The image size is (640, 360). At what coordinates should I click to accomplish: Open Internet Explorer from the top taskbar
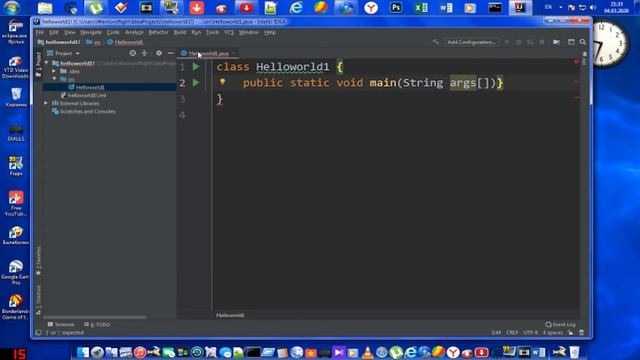[296, 7]
